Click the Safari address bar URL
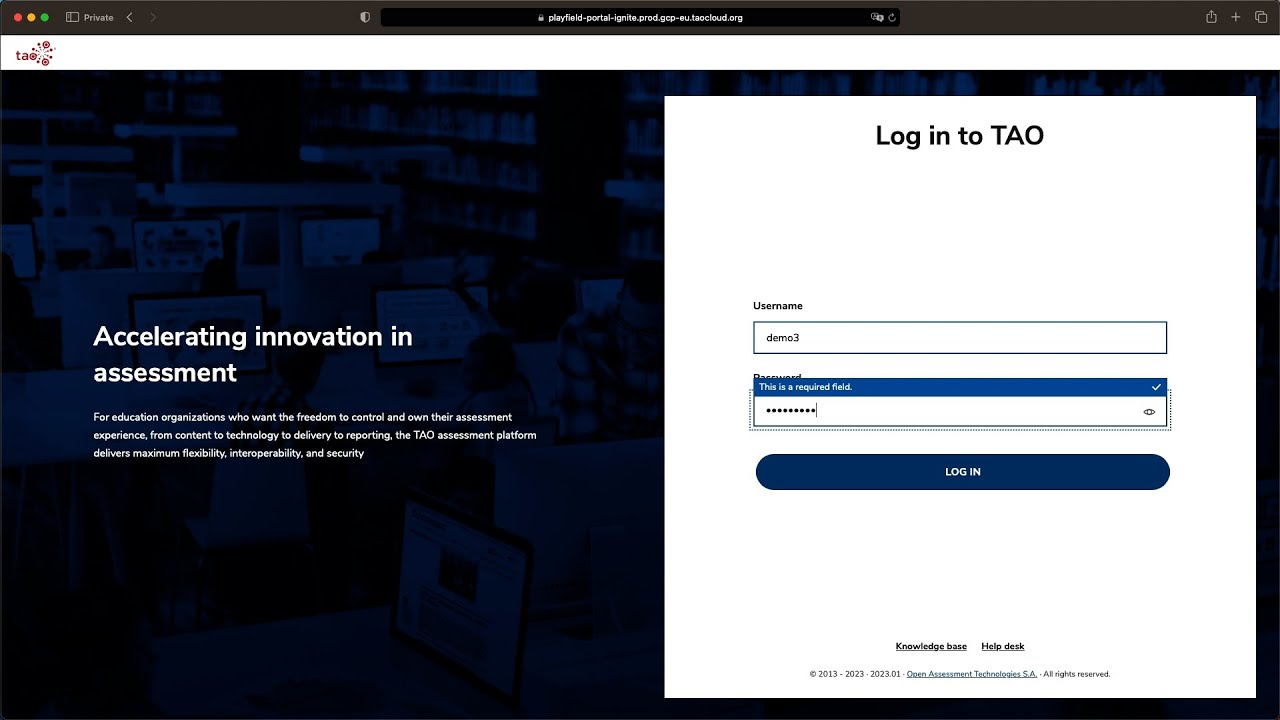The height and width of the screenshot is (720, 1280). tap(645, 17)
